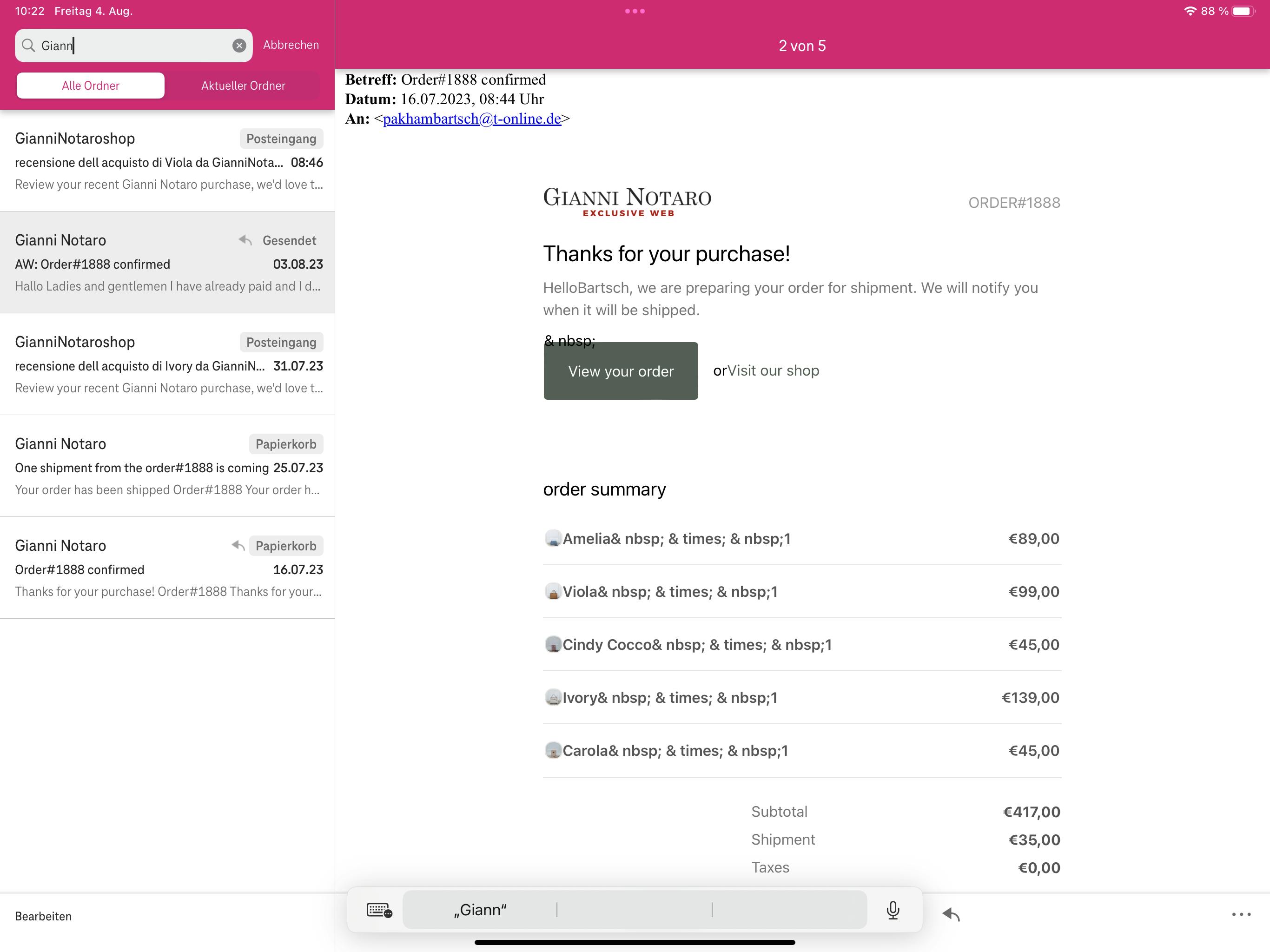The height and width of the screenshot is (952, 1270).
Task: Tap the microphone dictation icon
Action: (x=892, y=910)
